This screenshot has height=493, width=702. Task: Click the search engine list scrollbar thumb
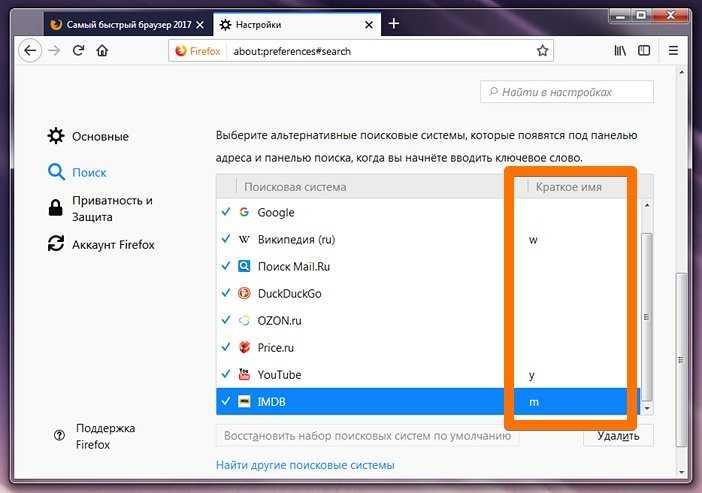coord(646,316)
